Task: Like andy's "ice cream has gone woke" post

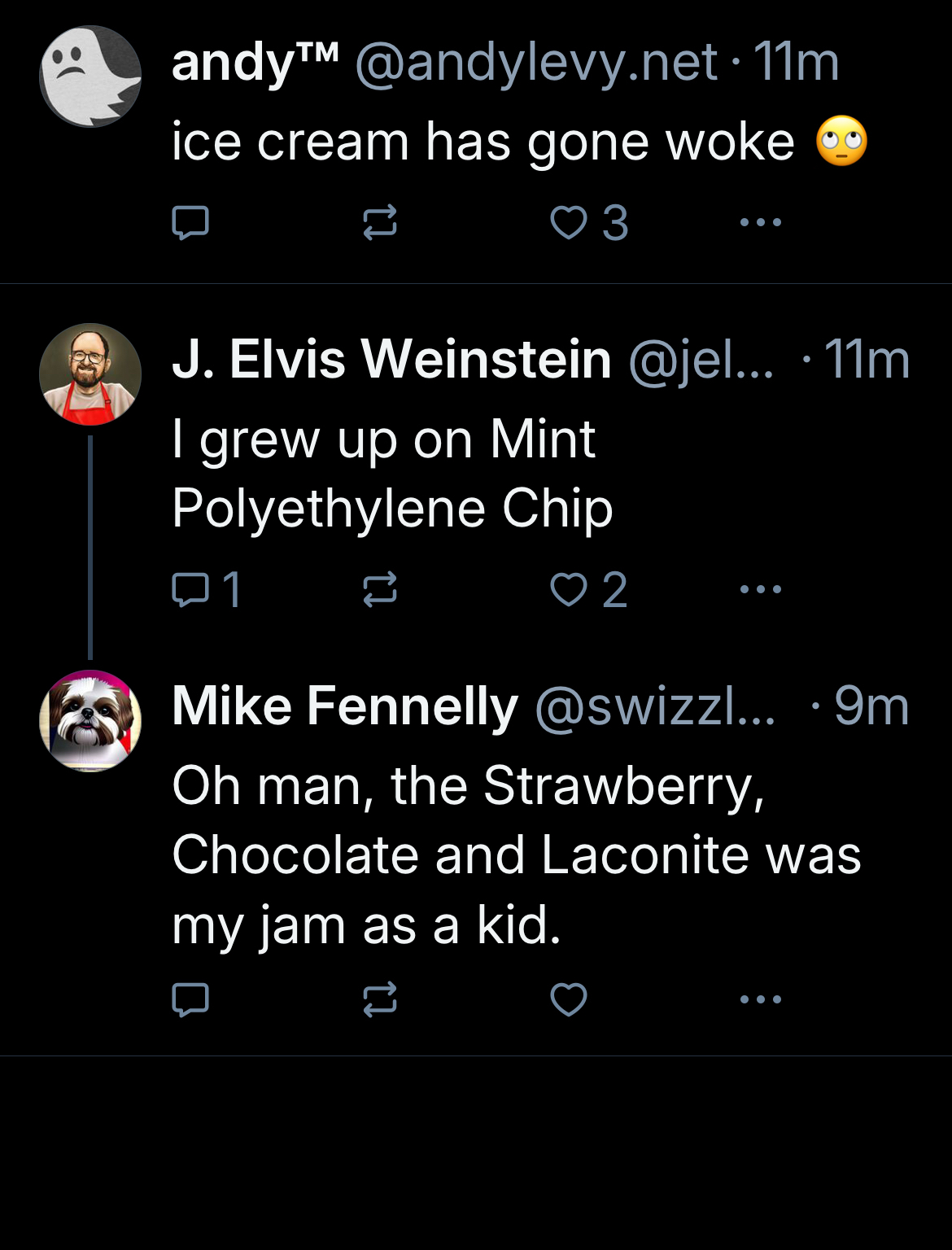Action: 569,222
